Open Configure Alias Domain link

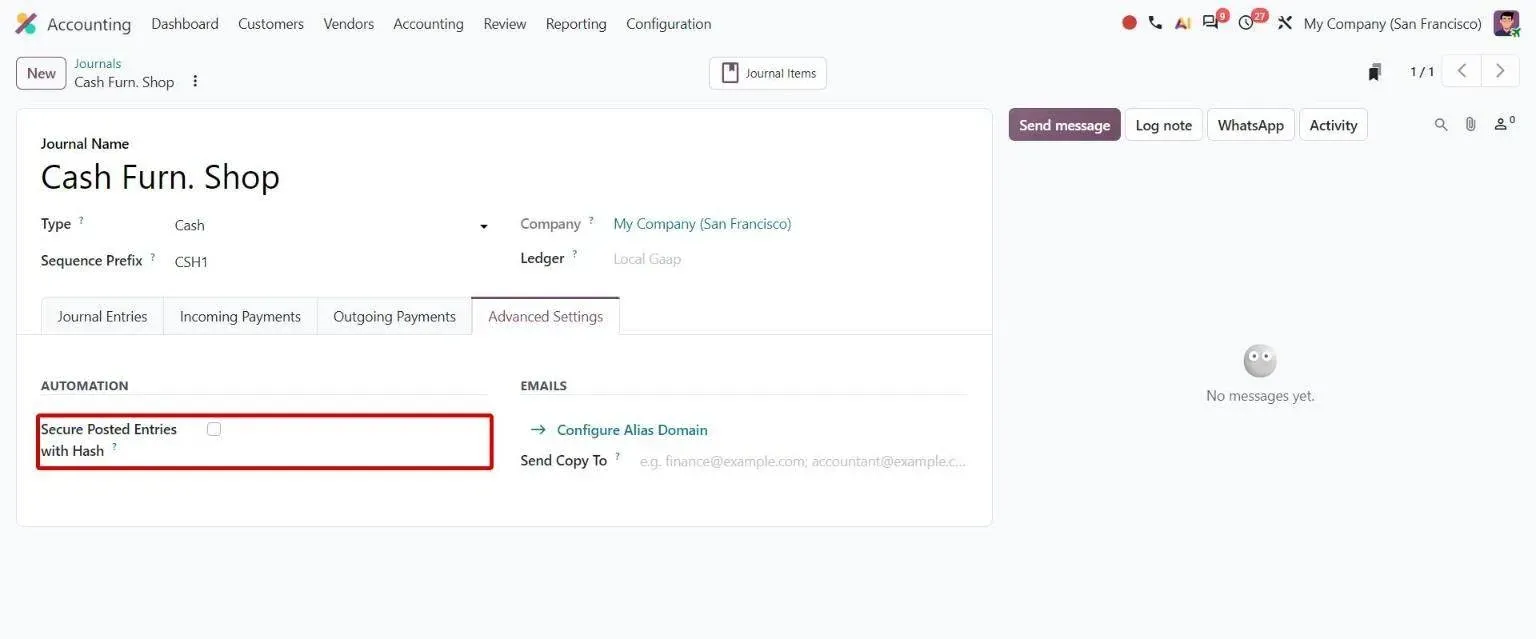632,430
